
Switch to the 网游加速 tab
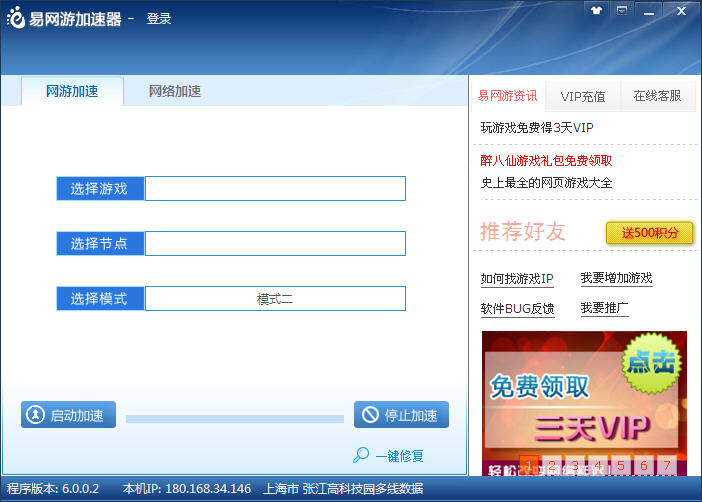(x=72, y=91)
